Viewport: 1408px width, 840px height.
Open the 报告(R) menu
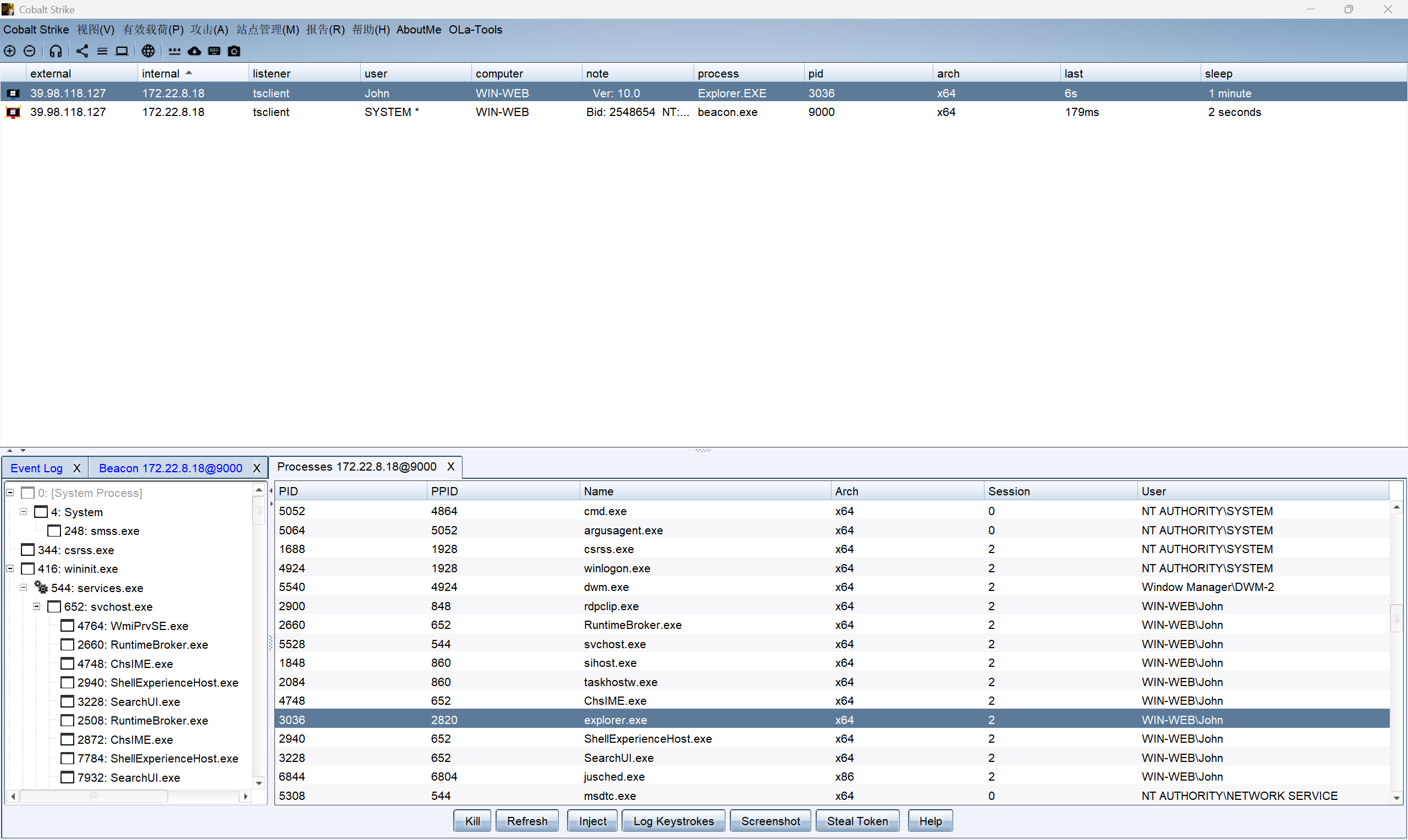click(326, 30)
